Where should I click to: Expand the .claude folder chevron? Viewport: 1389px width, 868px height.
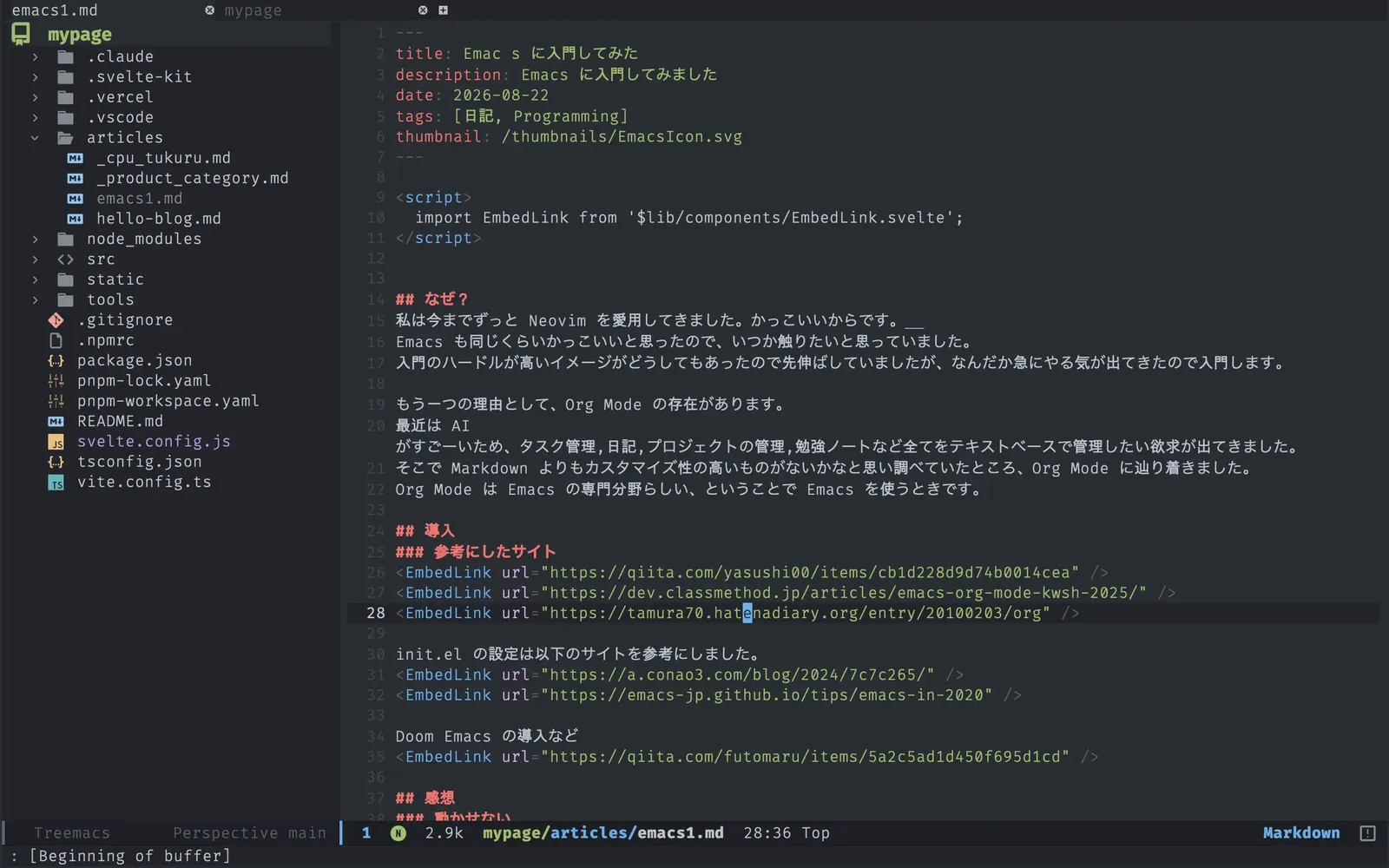click(x=35, y=56)
